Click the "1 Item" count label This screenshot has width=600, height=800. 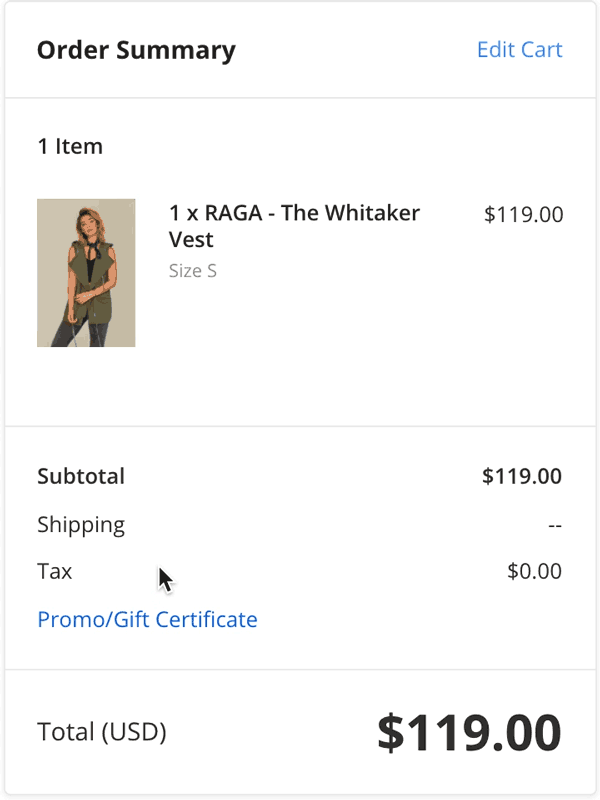[x=70, y=147]
